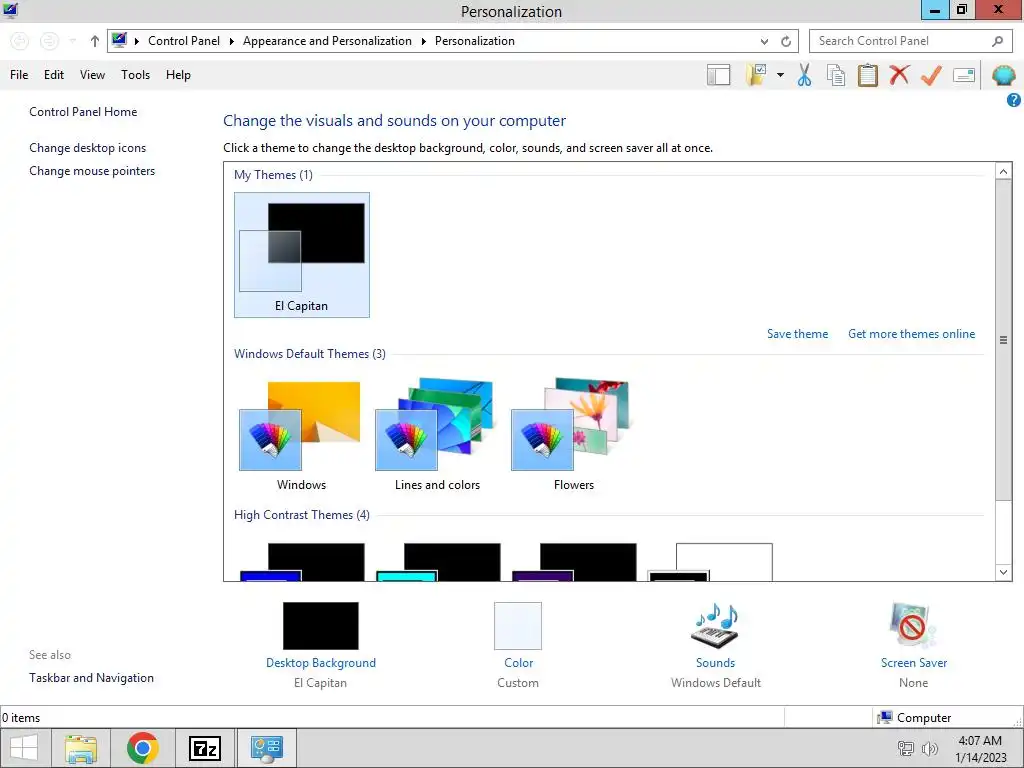Image resolution: width=1024 pixels, height=768 pixels.
Task: Open the Color swatch settings
Action: pyautogui.click(x=518, y=626)
